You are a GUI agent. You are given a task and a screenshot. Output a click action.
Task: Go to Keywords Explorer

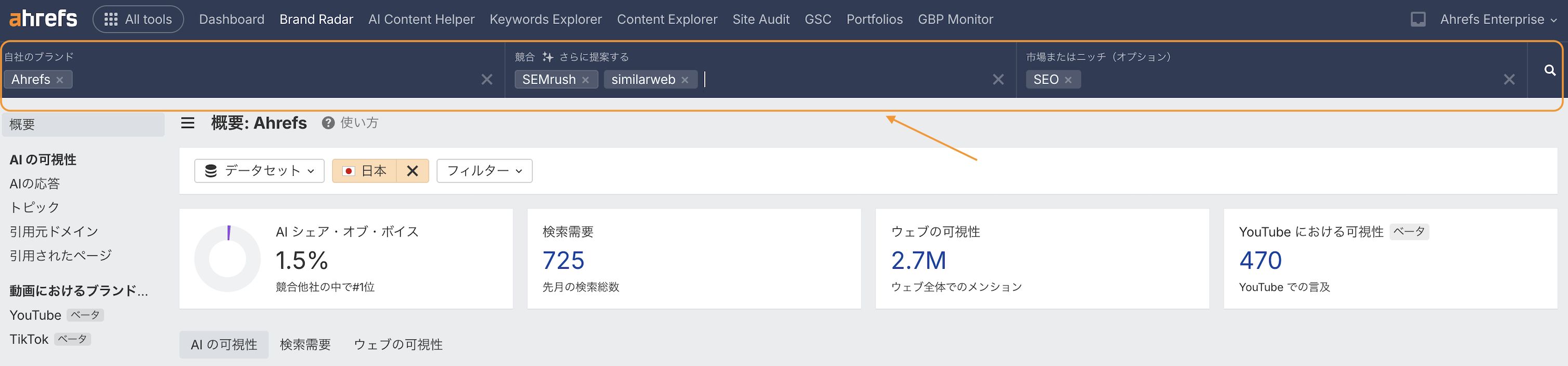545,19
